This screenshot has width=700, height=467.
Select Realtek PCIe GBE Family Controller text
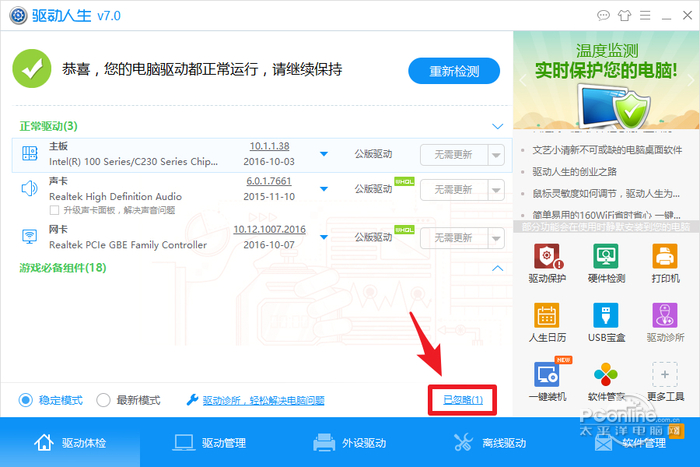tap(128, 245)
